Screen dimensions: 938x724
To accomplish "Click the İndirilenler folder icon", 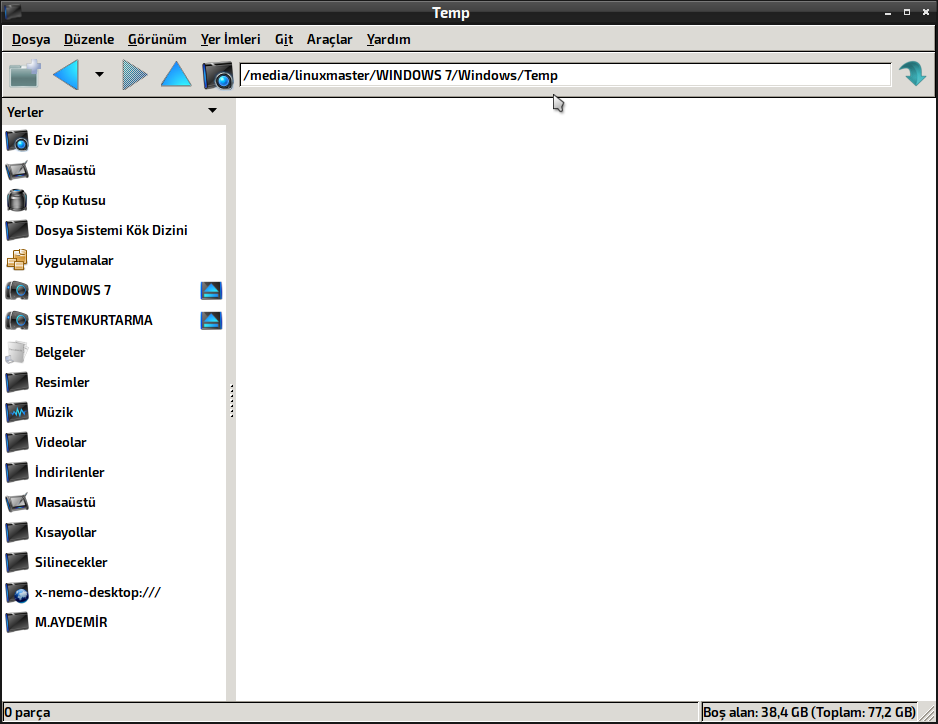I will (x=17, y=472).
